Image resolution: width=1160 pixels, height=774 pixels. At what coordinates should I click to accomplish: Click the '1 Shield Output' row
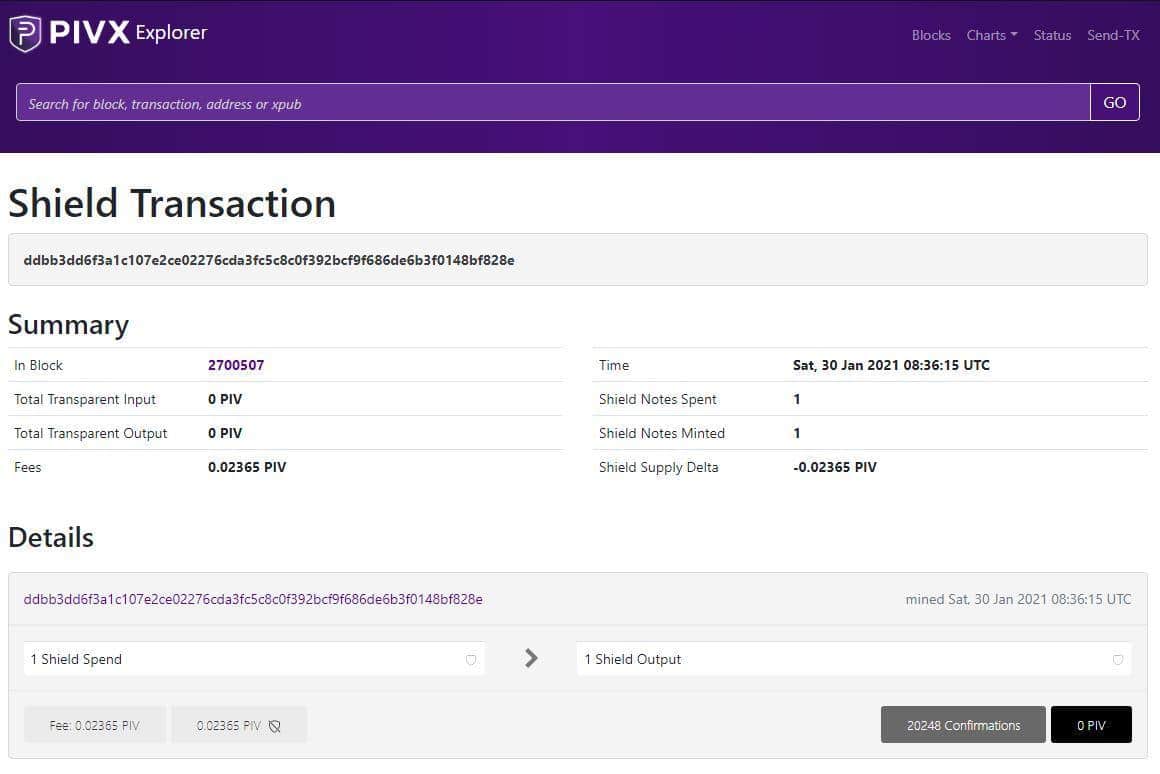coord(854,659)
